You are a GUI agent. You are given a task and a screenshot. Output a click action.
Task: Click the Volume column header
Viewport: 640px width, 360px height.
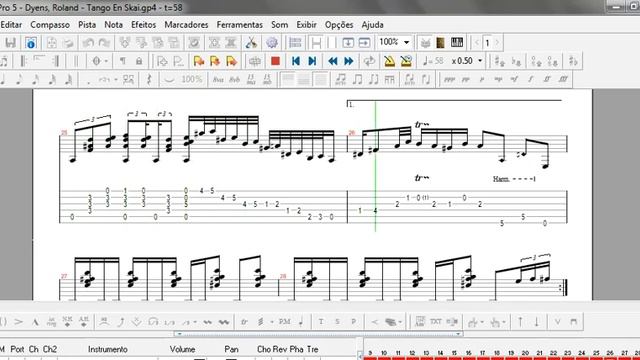182,349
